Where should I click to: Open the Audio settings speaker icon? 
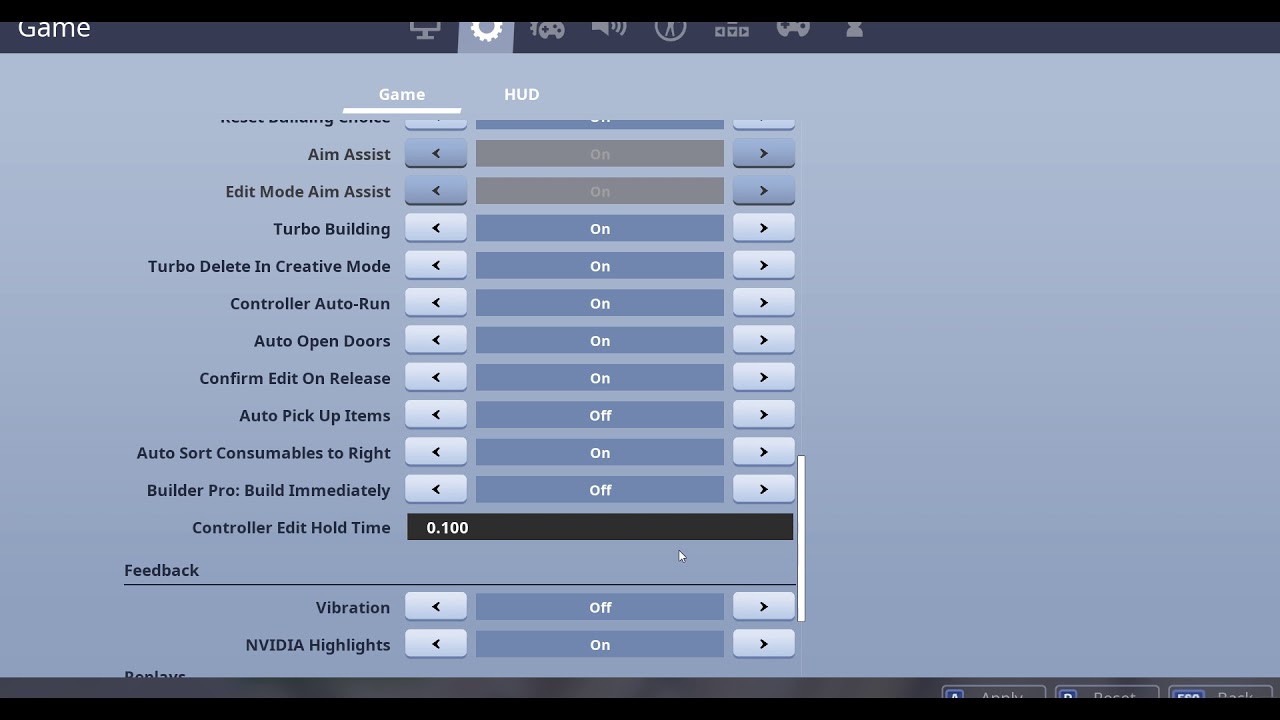(609, 27)
